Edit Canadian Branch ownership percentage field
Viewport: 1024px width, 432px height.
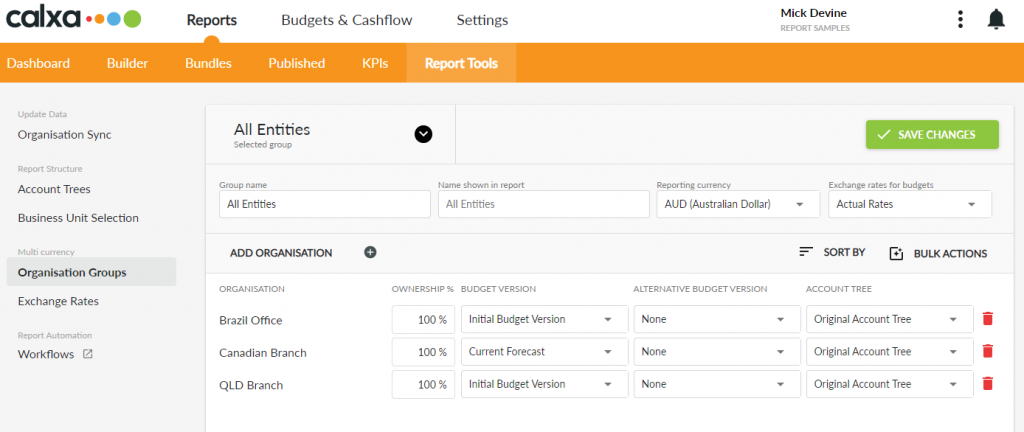point(423,352)
